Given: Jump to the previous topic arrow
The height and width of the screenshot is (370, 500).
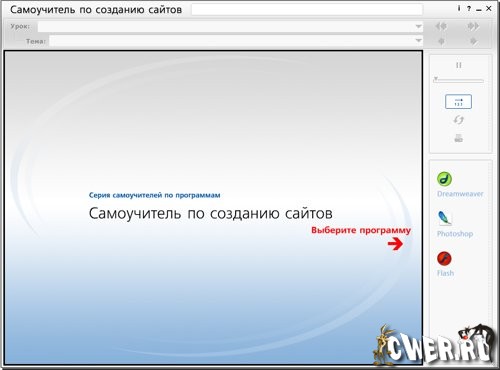Looking at the screenshot, I should [441, 41].
